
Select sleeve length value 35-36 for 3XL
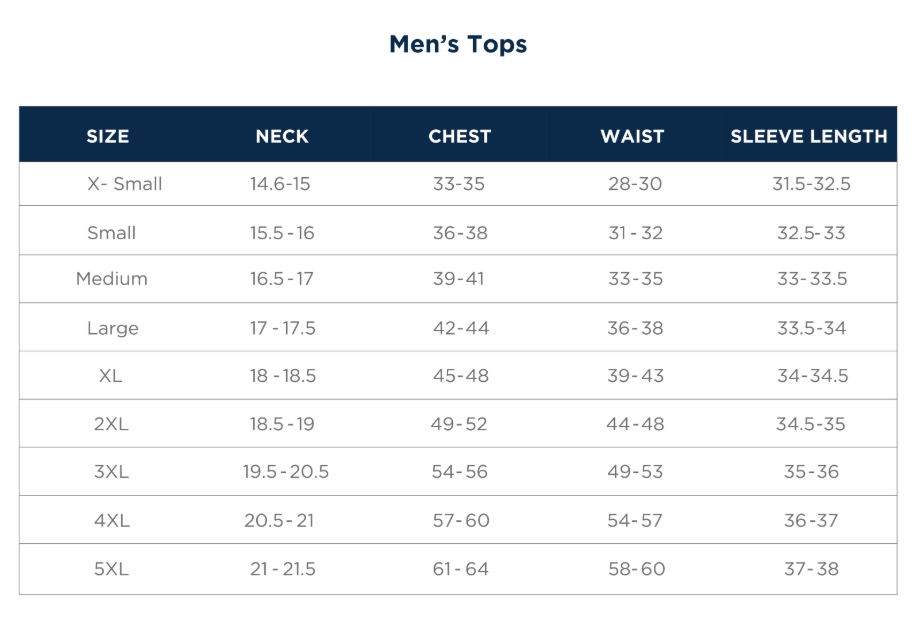(811, 472)
